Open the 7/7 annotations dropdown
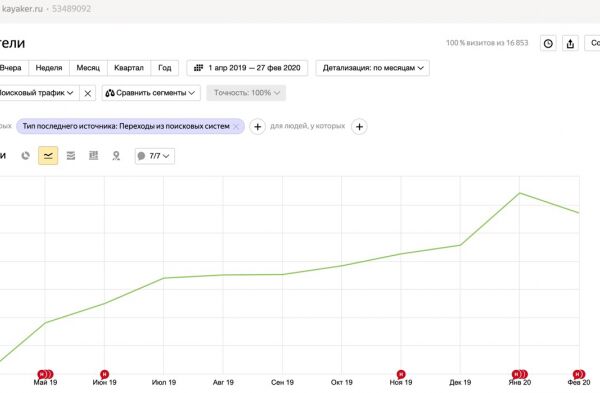This screenshot has height=393, width=600. pos(155,156)
